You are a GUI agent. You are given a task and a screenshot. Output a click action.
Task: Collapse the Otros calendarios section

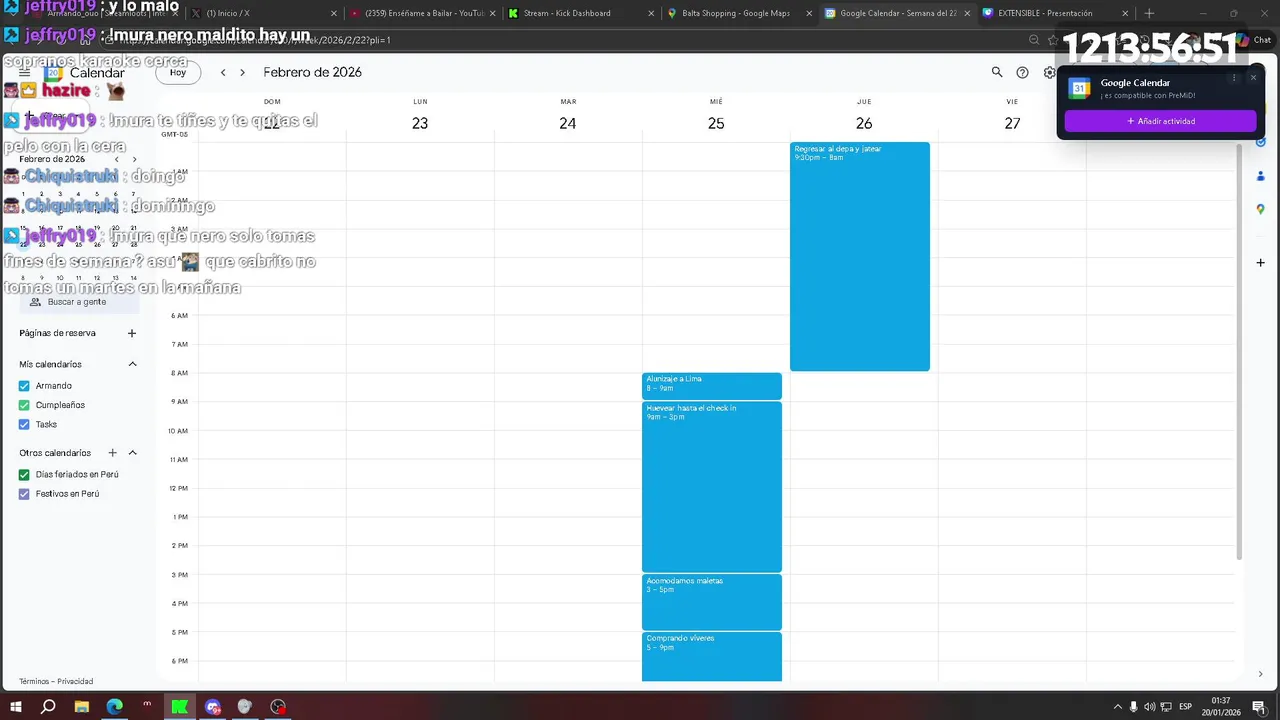[x=132, y=453]
